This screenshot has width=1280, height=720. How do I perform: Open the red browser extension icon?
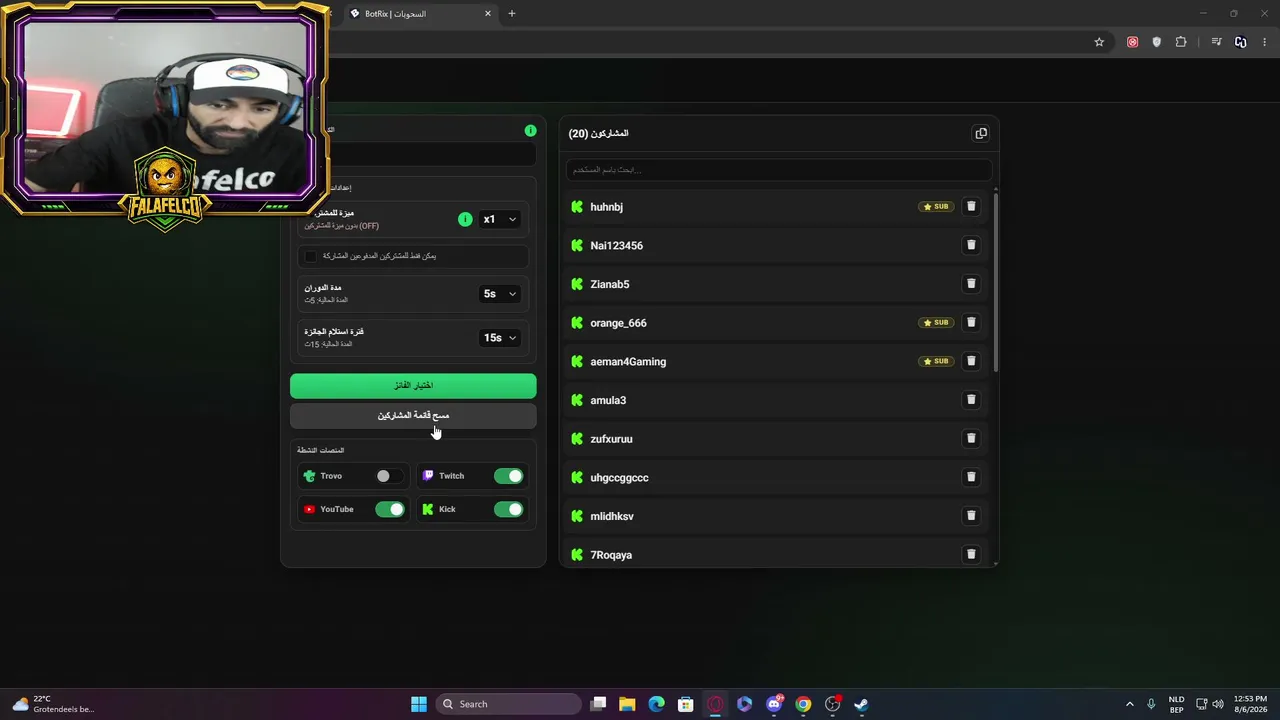[1132, 42]
